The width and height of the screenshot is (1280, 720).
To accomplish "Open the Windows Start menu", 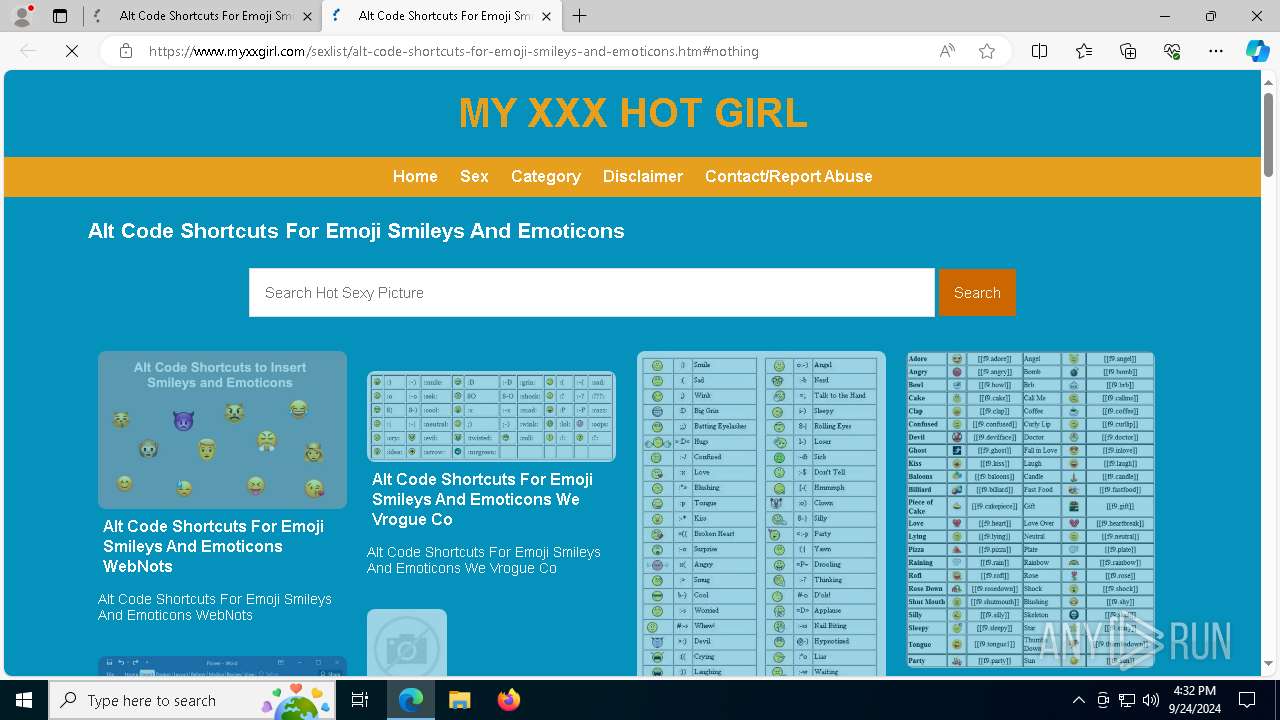I will coord(24,700).
